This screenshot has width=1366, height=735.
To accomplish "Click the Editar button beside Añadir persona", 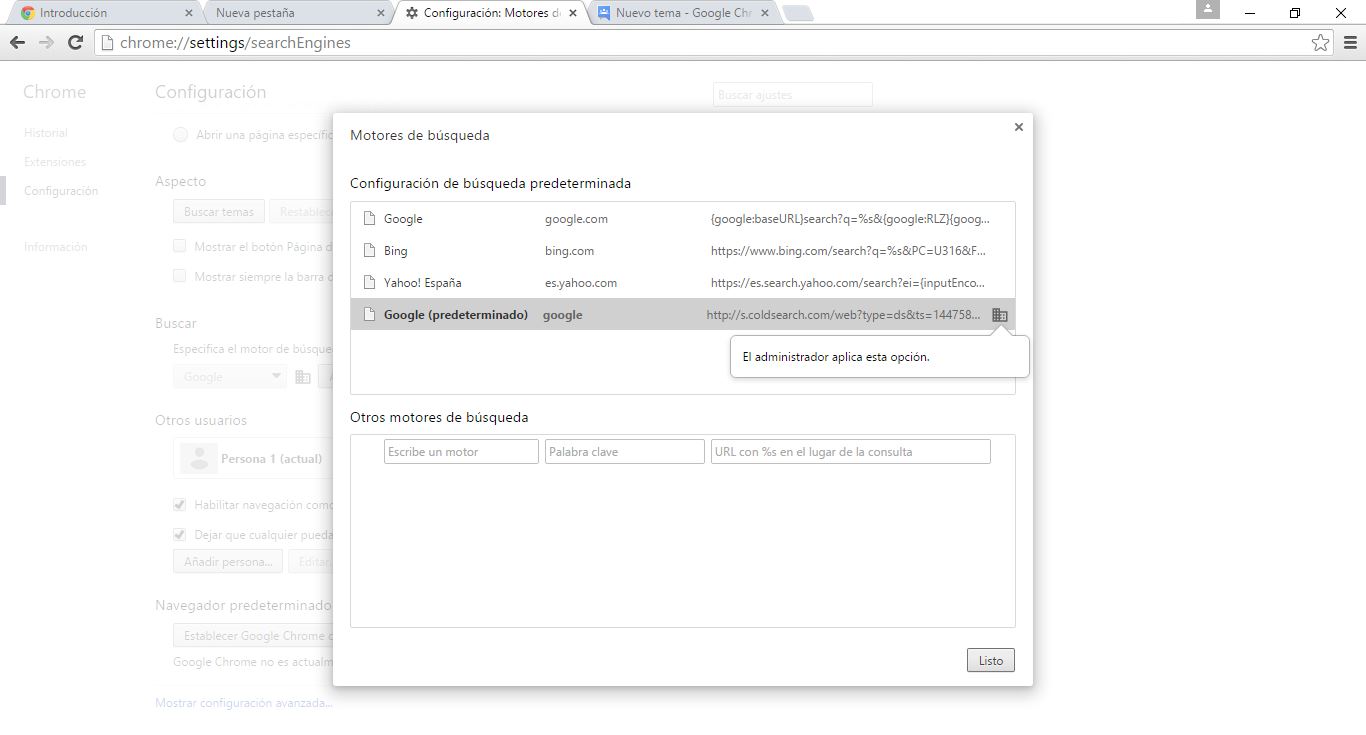I will coord(311,562).
